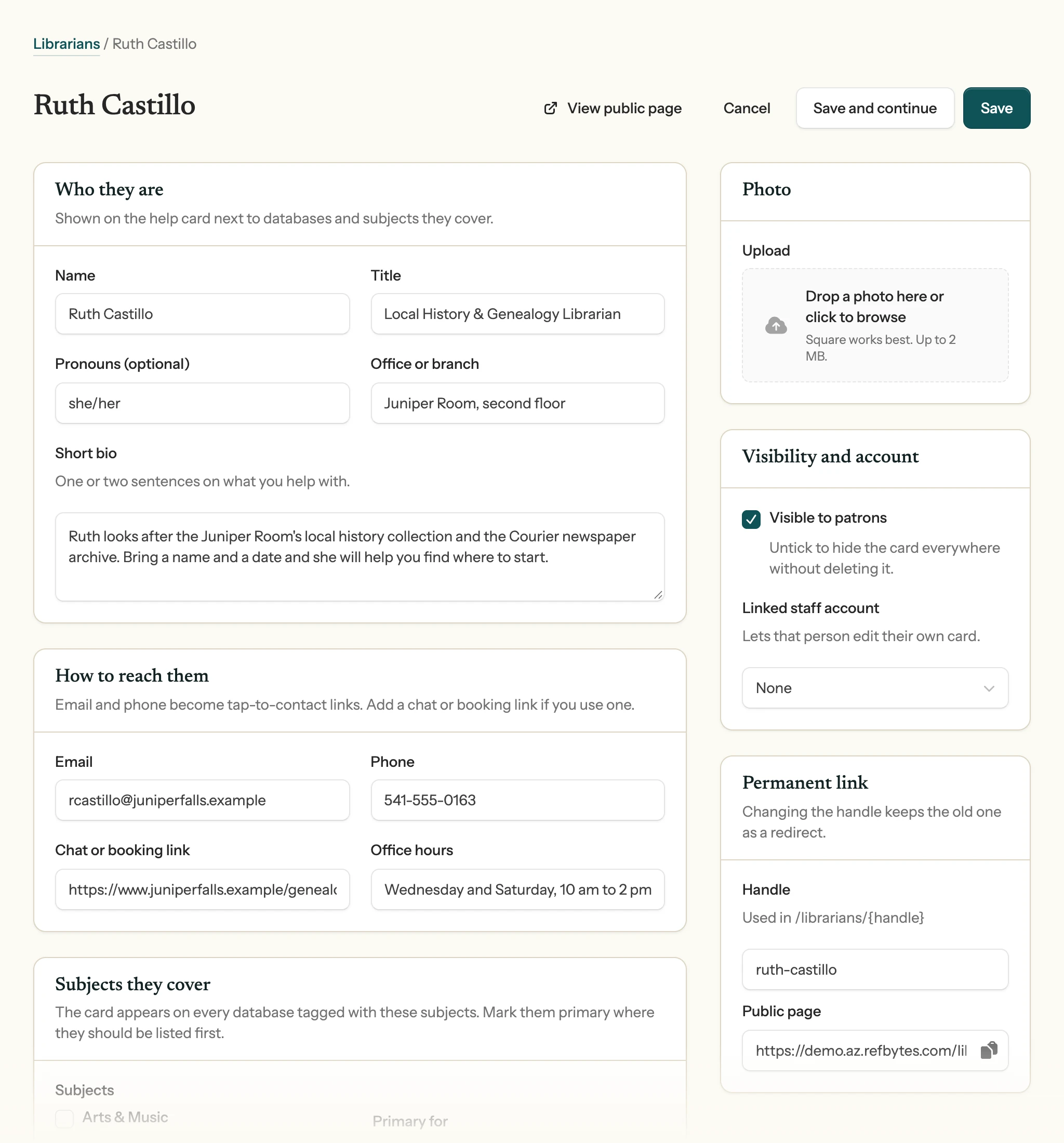Viewport: 1064px width, 1143px height.
Task: Edit the Phone number field
Action: click(x=517, y=800)
